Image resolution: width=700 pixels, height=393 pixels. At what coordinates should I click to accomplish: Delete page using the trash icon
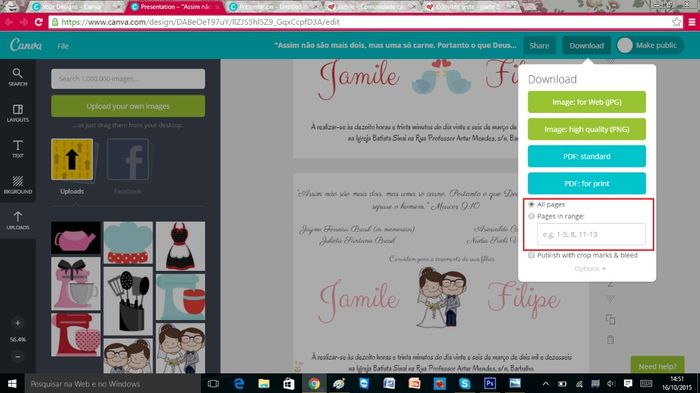pyautogui.click(x=610, y=340)
